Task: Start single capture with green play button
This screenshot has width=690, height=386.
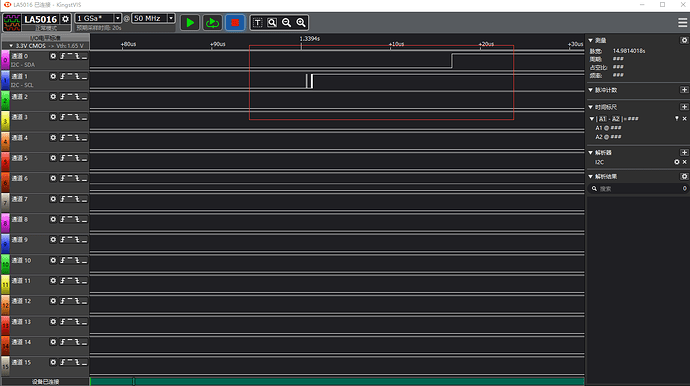Action: point(190,22)
